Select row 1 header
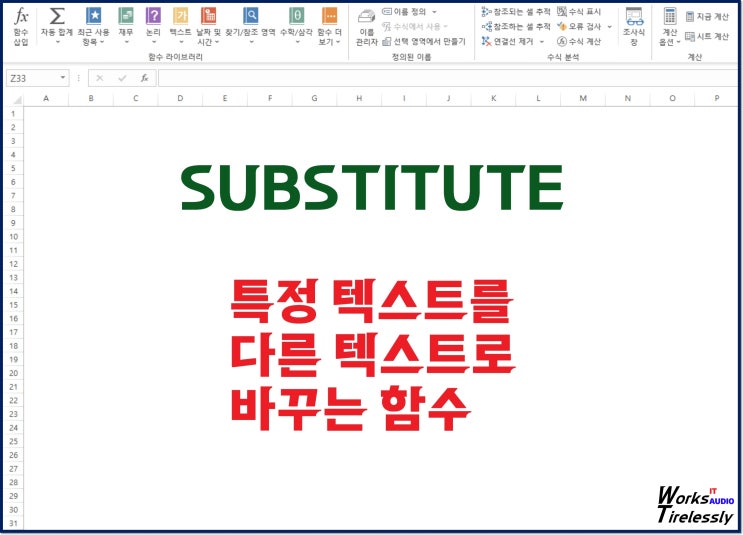 point(13,114)
